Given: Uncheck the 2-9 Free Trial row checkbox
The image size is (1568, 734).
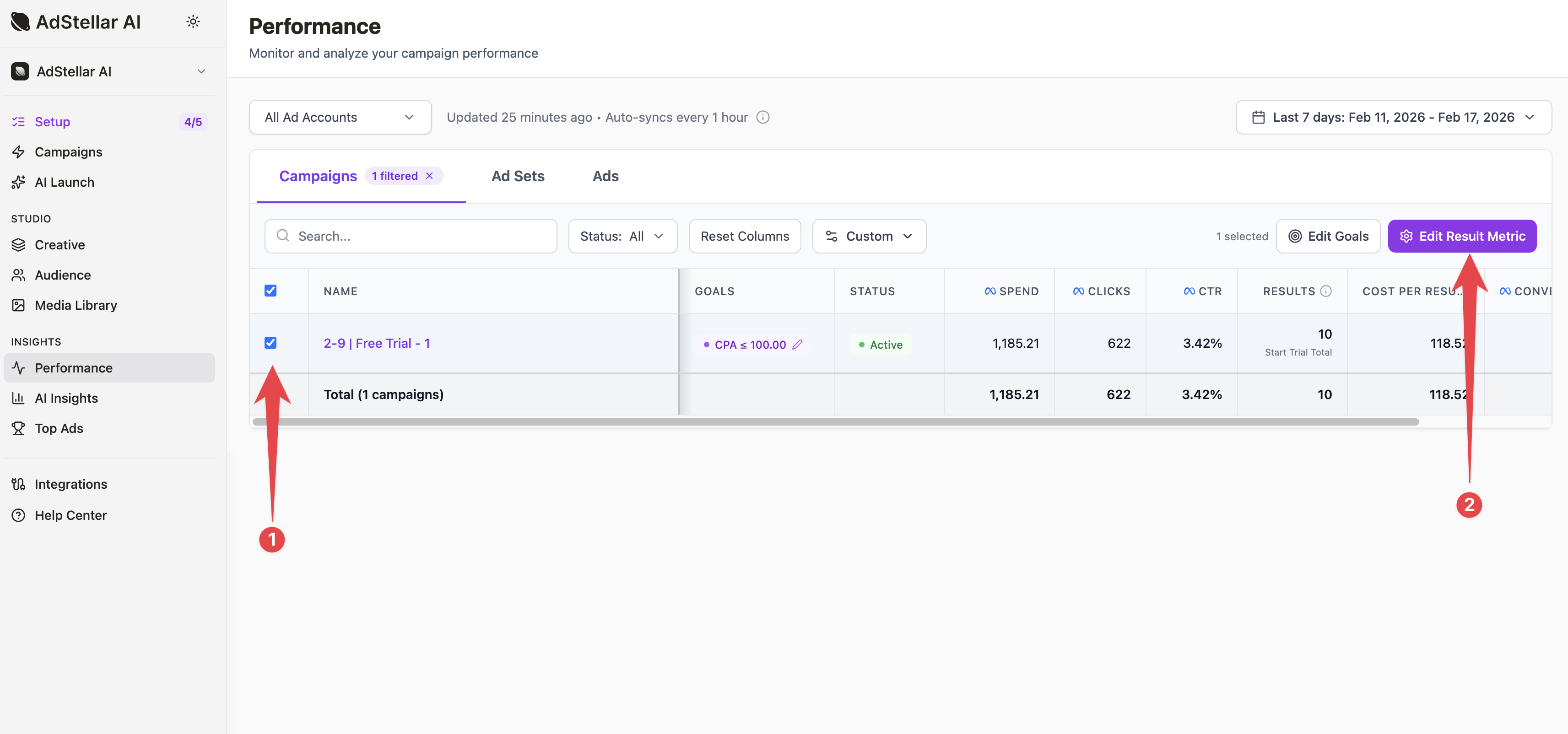Looking at the screenshot, I should 270,343.
